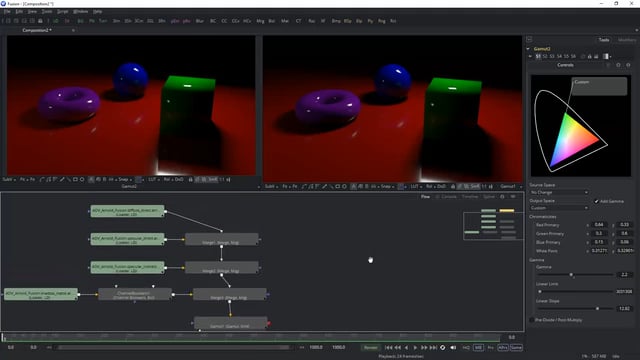Click the Gamma slider handle
Viewport: 640px width, 360px height.
click(571, 275)
